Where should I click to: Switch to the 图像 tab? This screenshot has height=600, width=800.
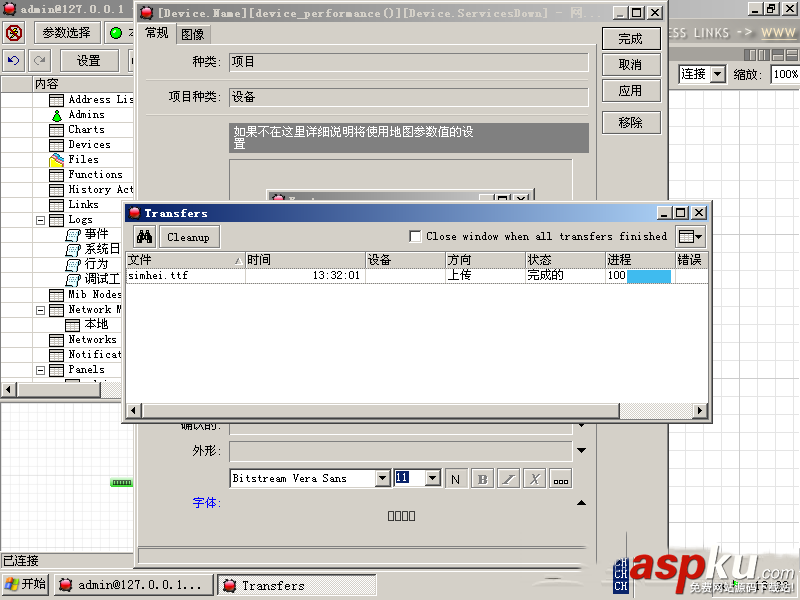193,34
